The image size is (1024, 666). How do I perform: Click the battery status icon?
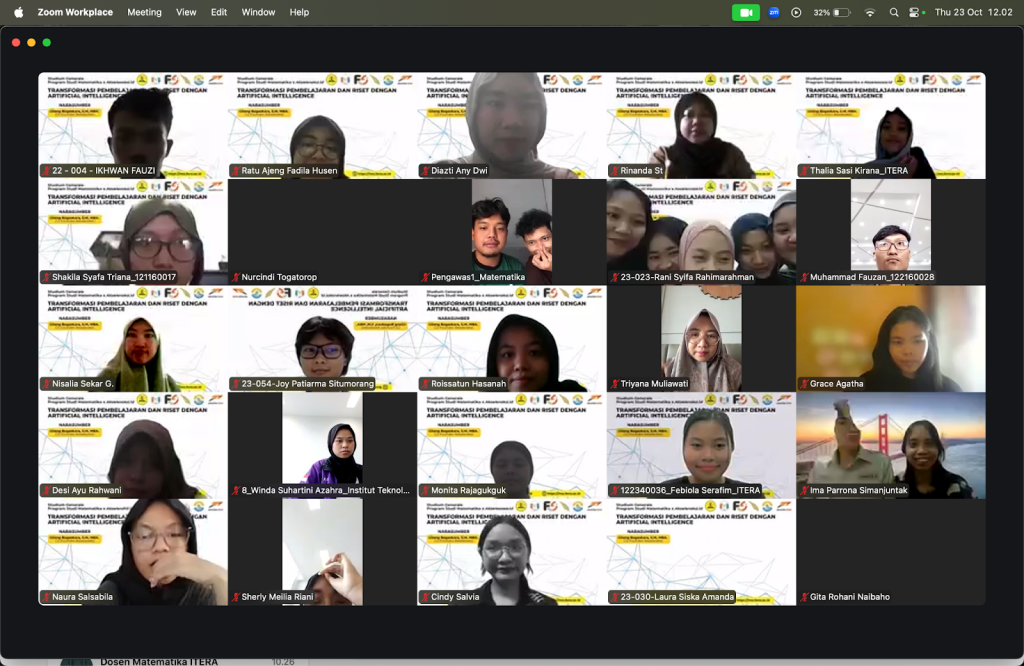tap(842, 12)
